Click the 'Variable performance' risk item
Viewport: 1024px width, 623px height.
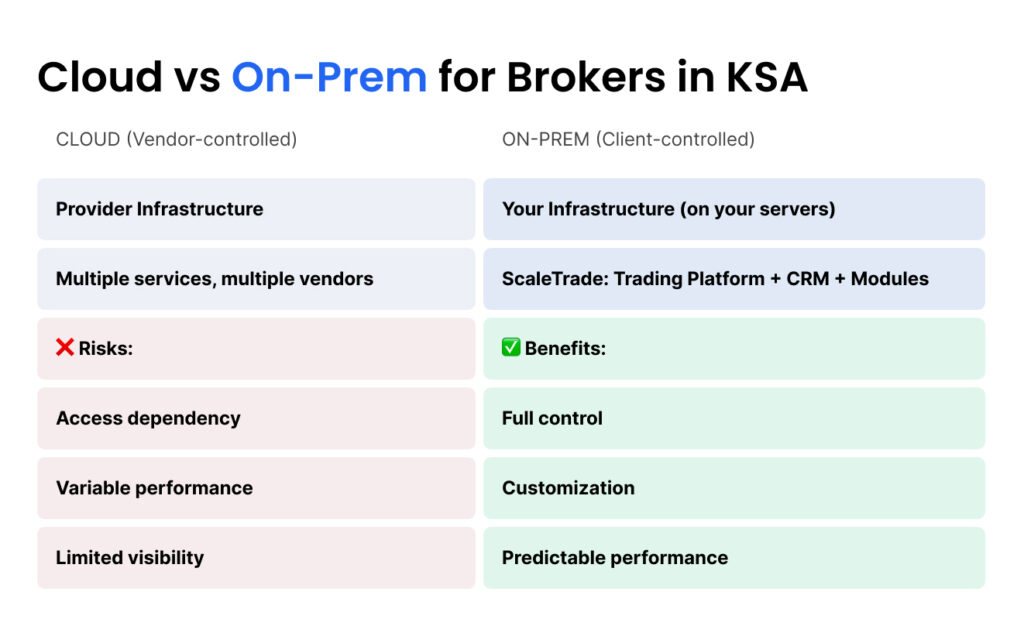(x=256, y=488)
